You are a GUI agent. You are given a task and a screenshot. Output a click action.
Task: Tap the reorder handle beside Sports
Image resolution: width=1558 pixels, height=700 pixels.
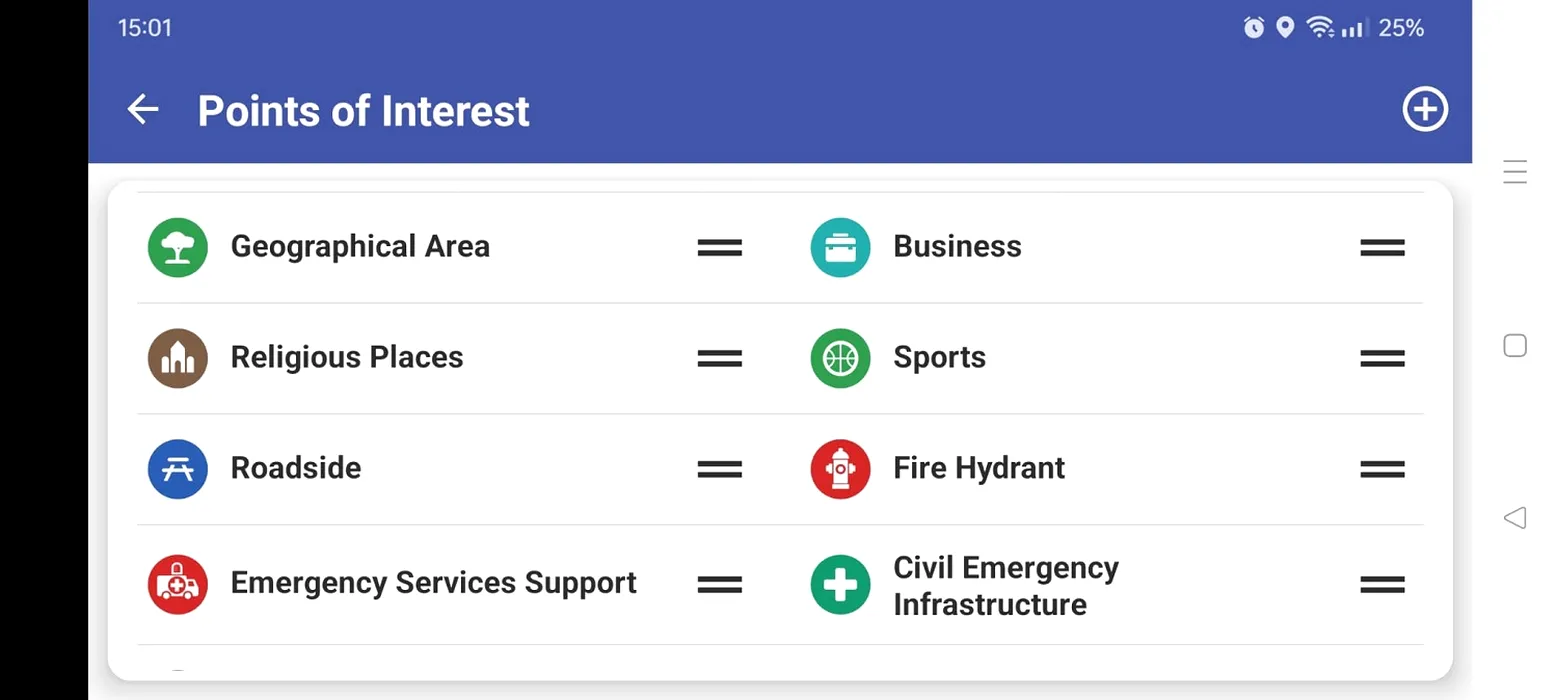[1382, 359]
